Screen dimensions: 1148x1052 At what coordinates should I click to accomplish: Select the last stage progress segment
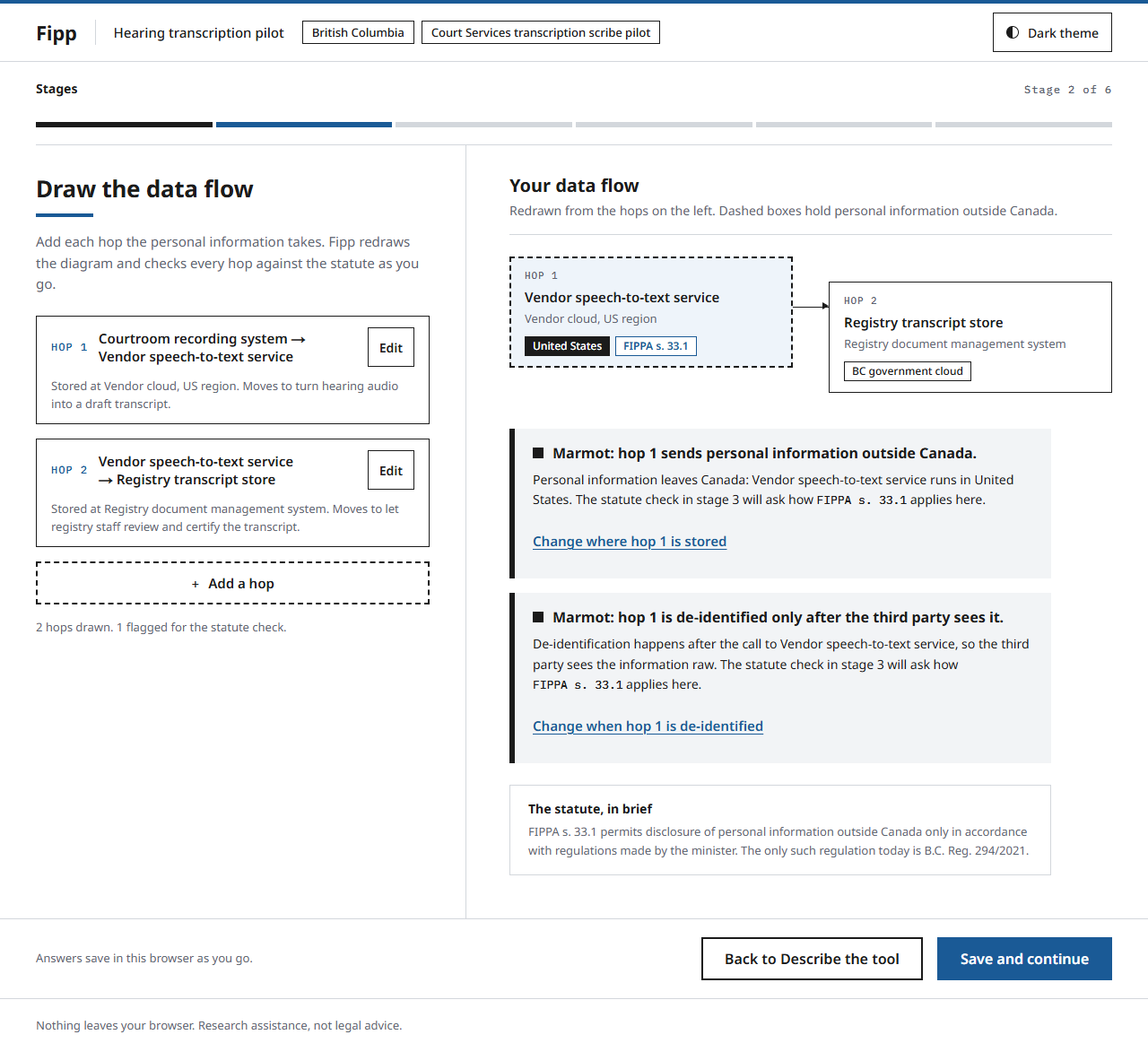[x=1023, y=125]
